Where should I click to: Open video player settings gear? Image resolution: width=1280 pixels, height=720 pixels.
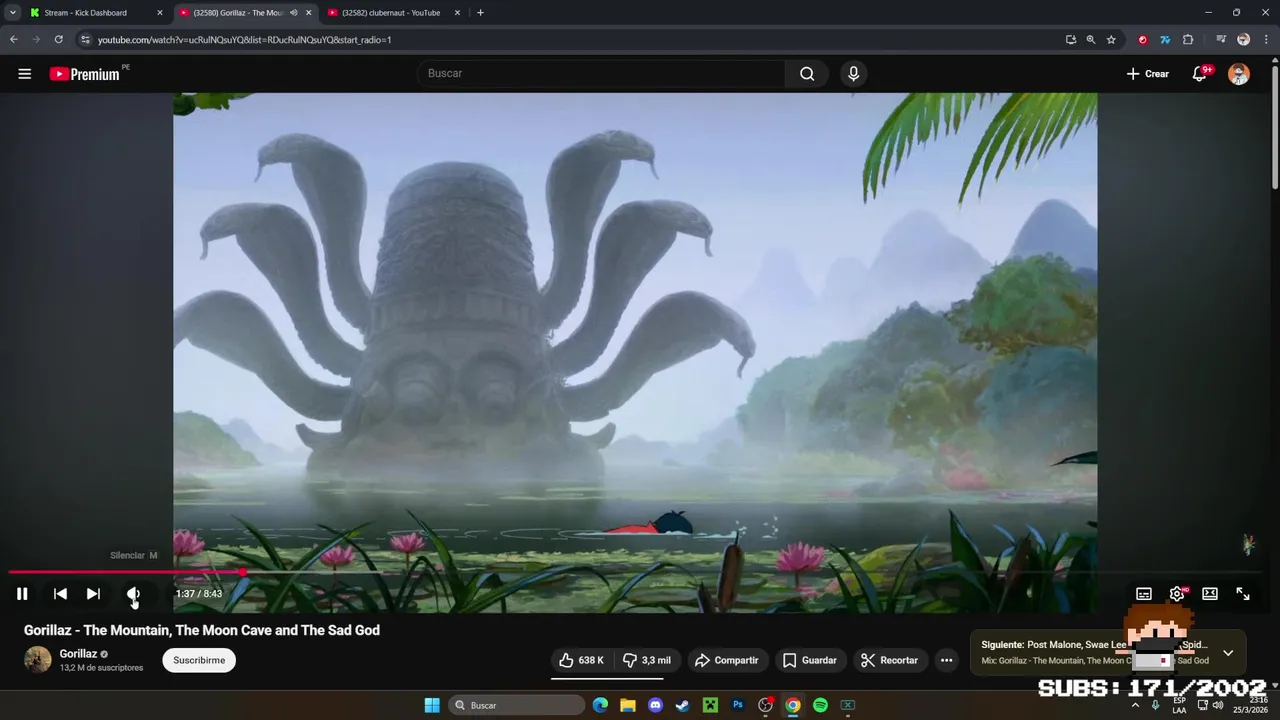tap(1177, 594)
